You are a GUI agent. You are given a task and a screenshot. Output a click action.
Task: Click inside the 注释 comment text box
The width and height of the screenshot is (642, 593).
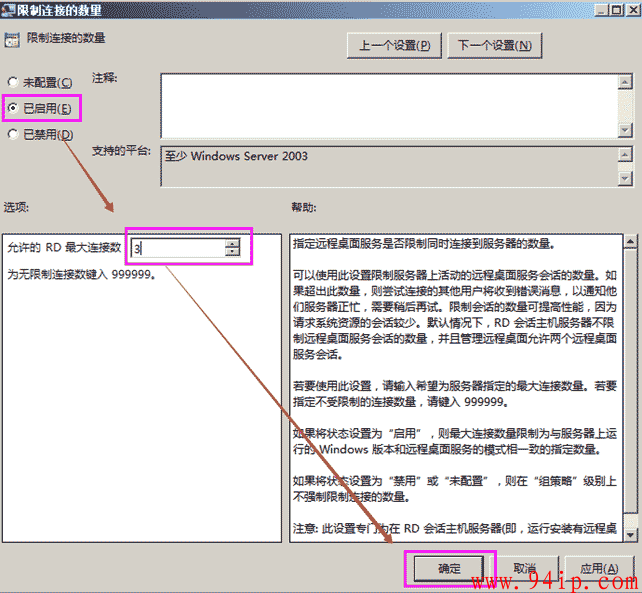coord(389,106)
